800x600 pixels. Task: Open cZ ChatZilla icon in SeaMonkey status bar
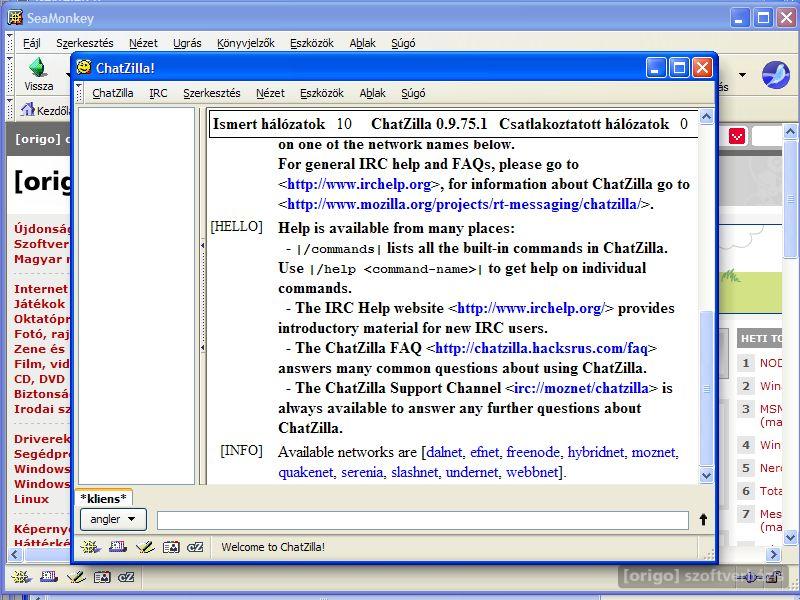coord(127,577)
